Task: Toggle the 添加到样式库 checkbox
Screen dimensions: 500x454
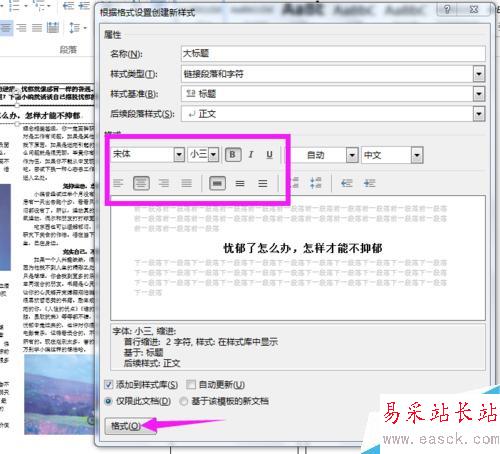Action: click(x=109, y=385)
